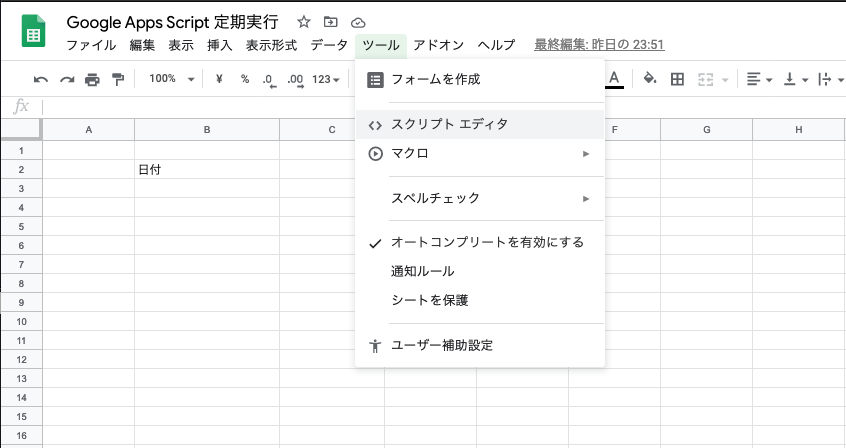Select row 9 header
Viewport: 846px width, 448px height.
click(21, 302)
